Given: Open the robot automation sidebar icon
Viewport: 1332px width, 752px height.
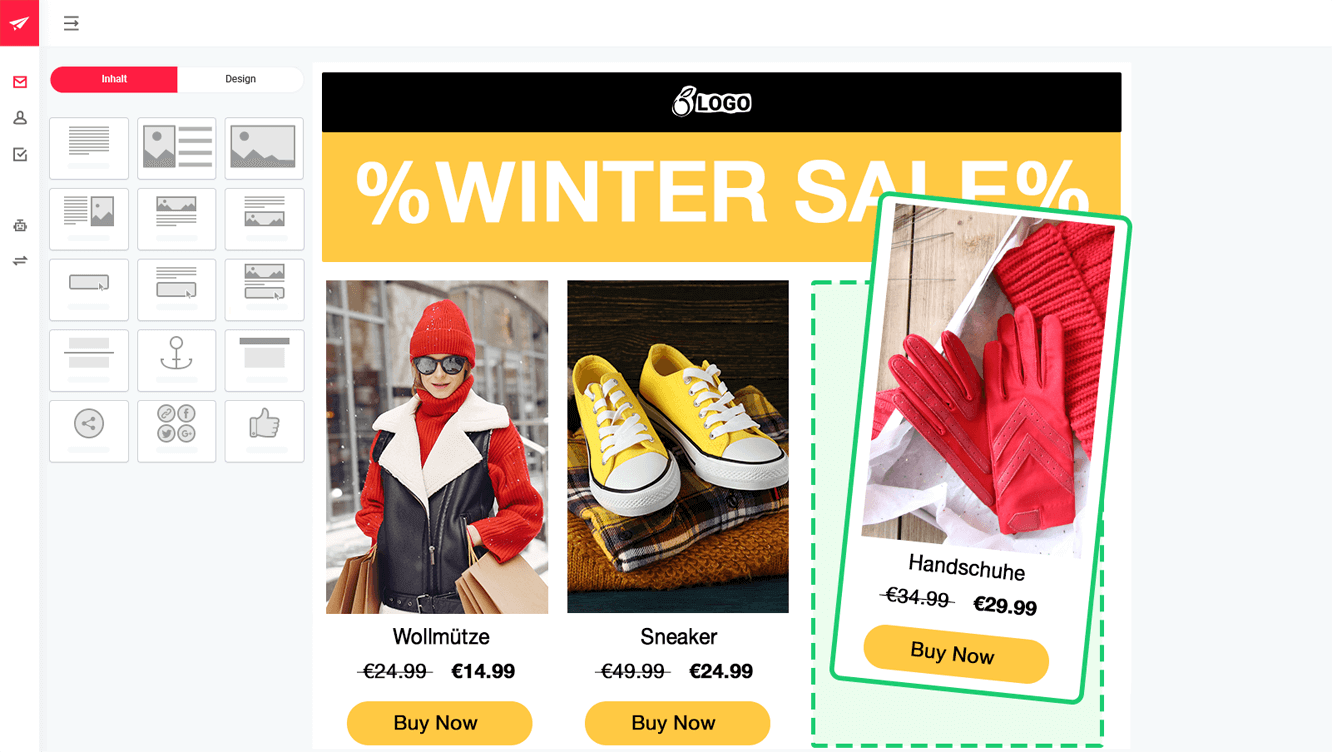Looking at the screenshot, I should click(20, 226).
